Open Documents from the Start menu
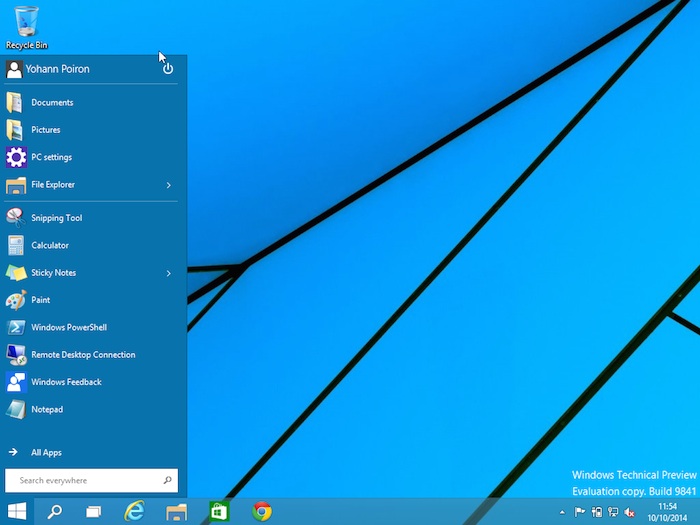700x525 pixels. point(51,103)
